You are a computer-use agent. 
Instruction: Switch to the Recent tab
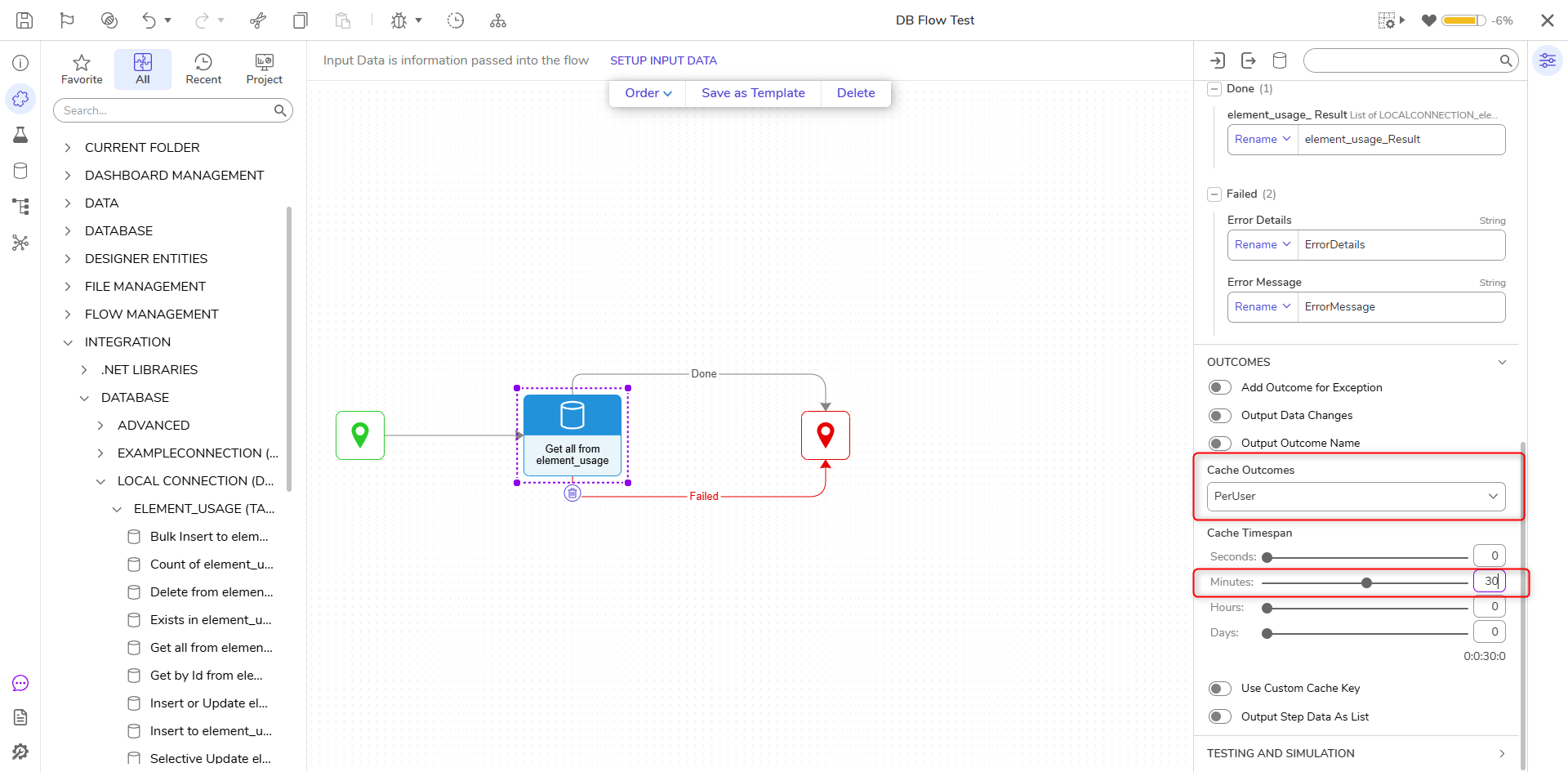point(203,69)
